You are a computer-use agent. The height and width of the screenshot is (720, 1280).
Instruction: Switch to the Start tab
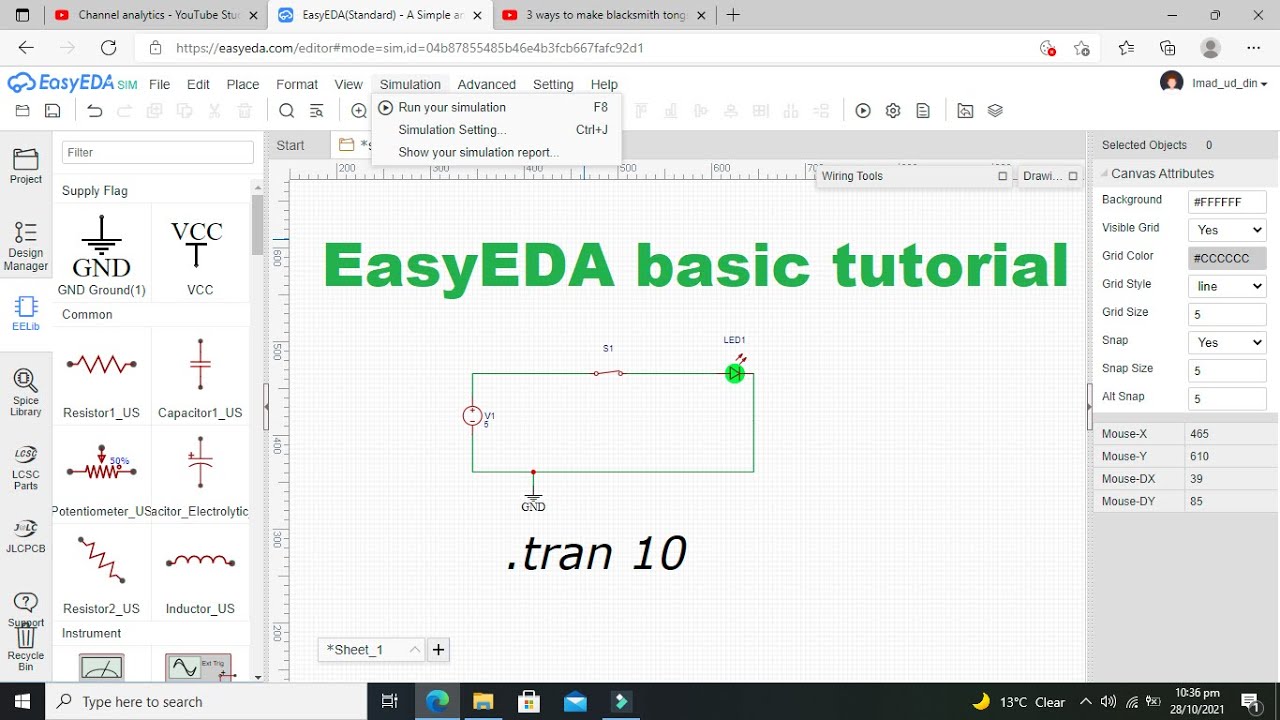[291, 145]
